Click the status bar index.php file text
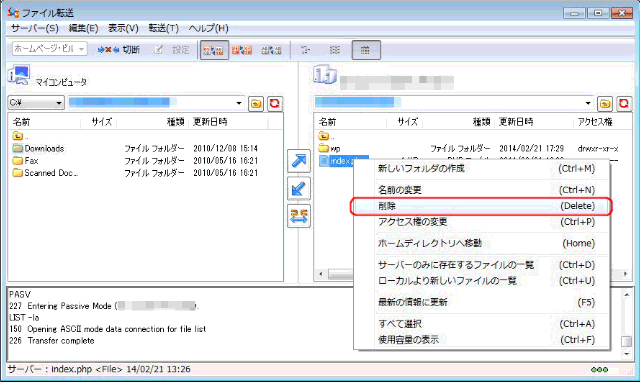The image size is (640, 382). pos(99,369)
